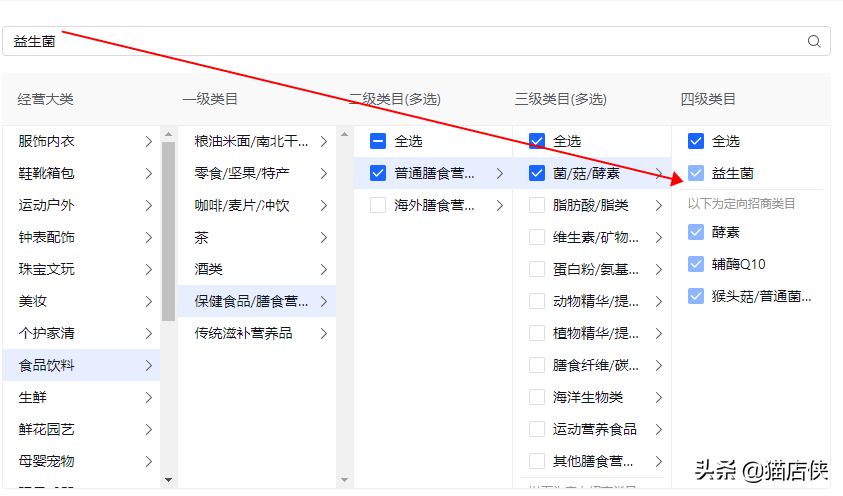Check the 植物精华/提... checkbox
Image resolution: width=843 pixels, height=496 pixels.
[537, 333]
